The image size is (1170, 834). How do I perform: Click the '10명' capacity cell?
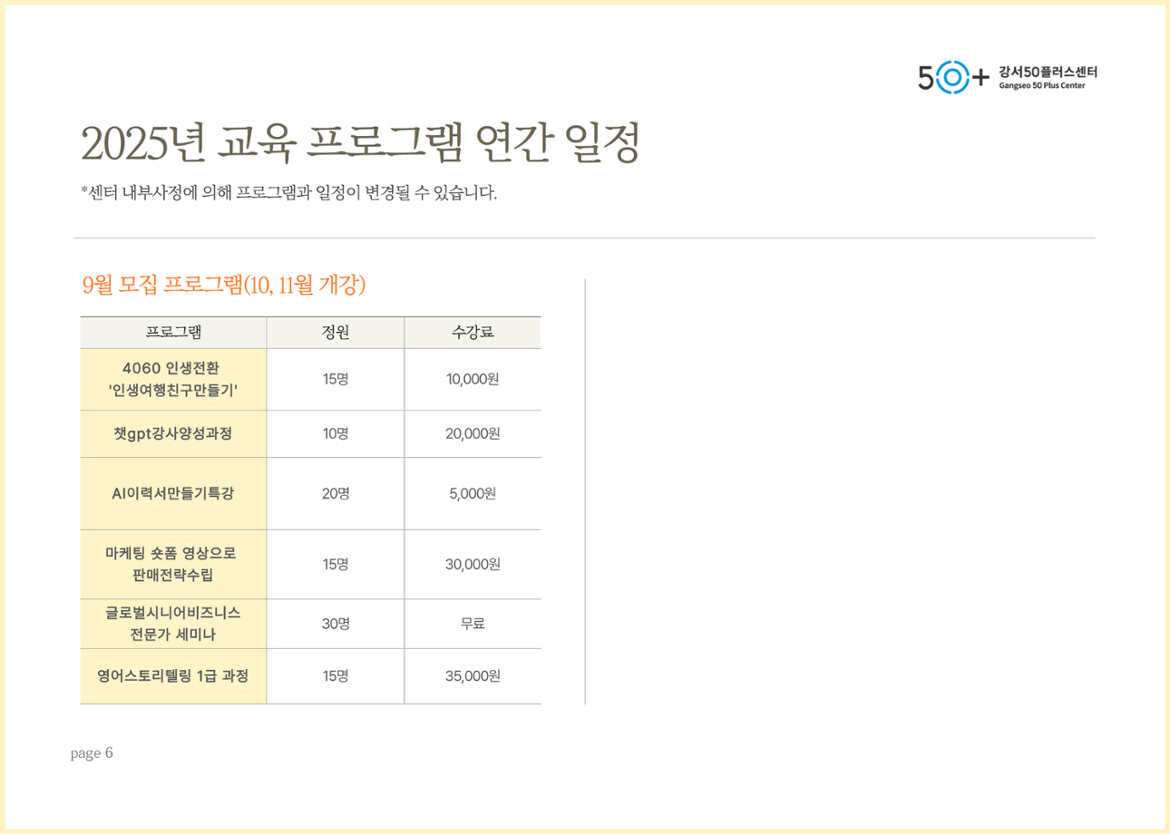(336, 434)
